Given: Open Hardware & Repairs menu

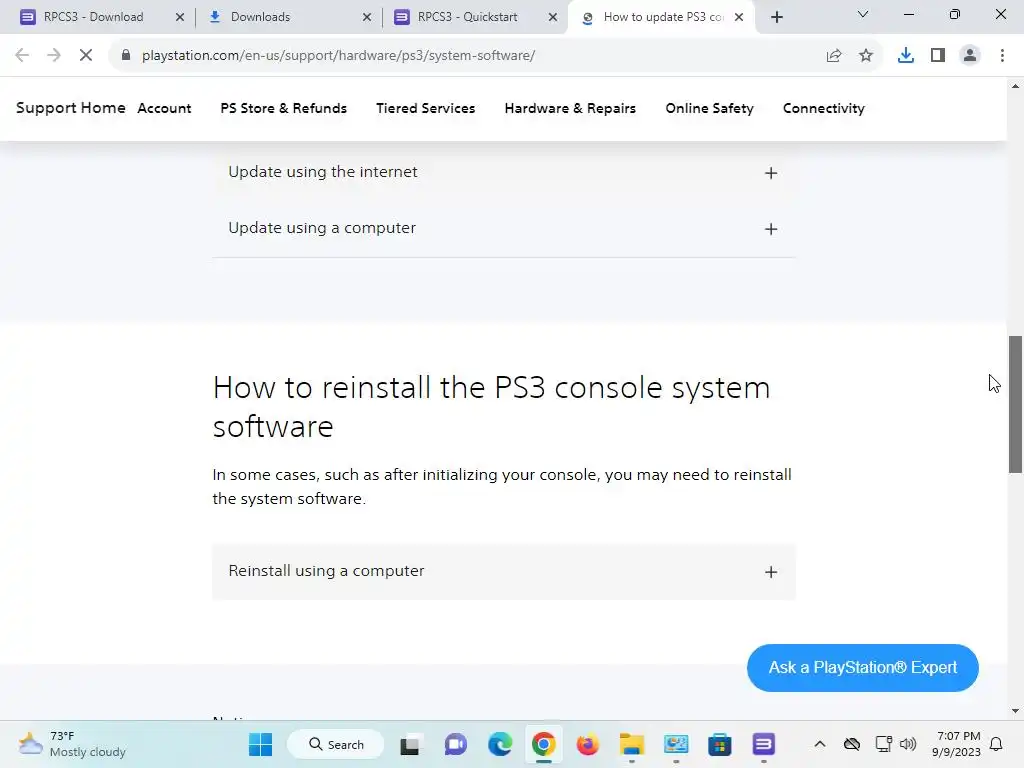Looking at the screenshot, I should [569, 108].
